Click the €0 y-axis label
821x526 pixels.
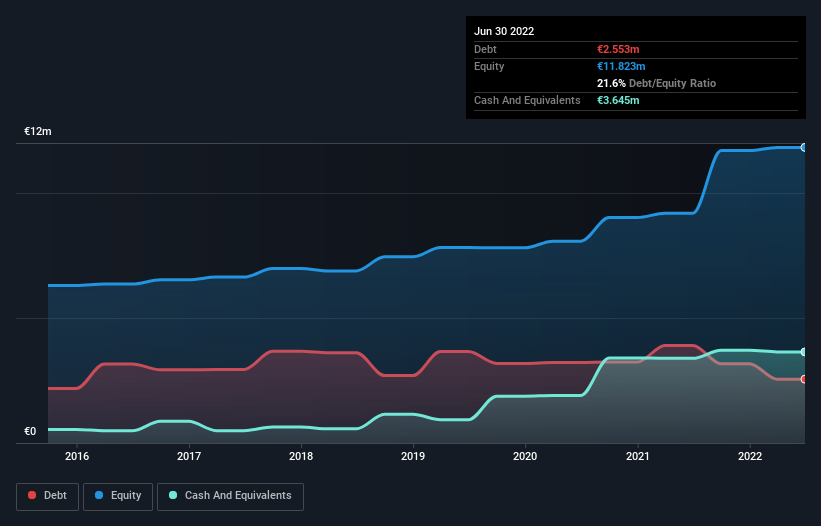[30, 431]
